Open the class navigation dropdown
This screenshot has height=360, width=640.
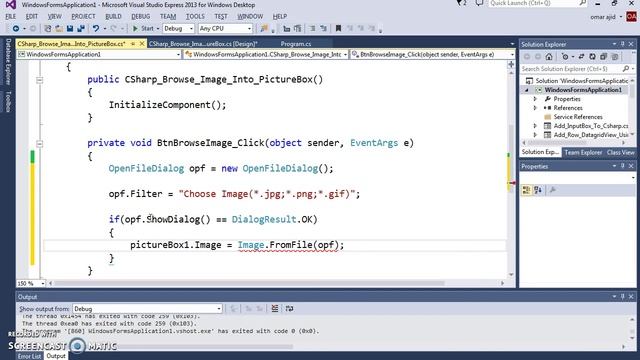point(265,54)
